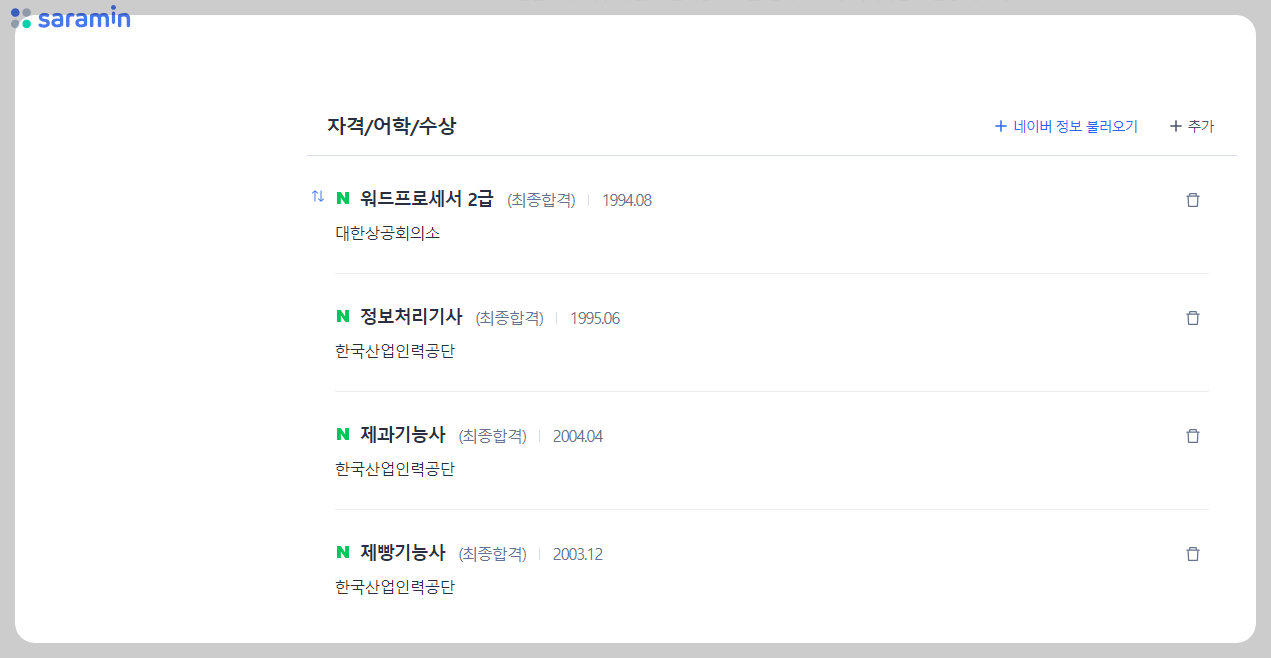This screenshot has width=1271, height=658.
Task: Click the saramin logo icon
Action: [21, 17]
